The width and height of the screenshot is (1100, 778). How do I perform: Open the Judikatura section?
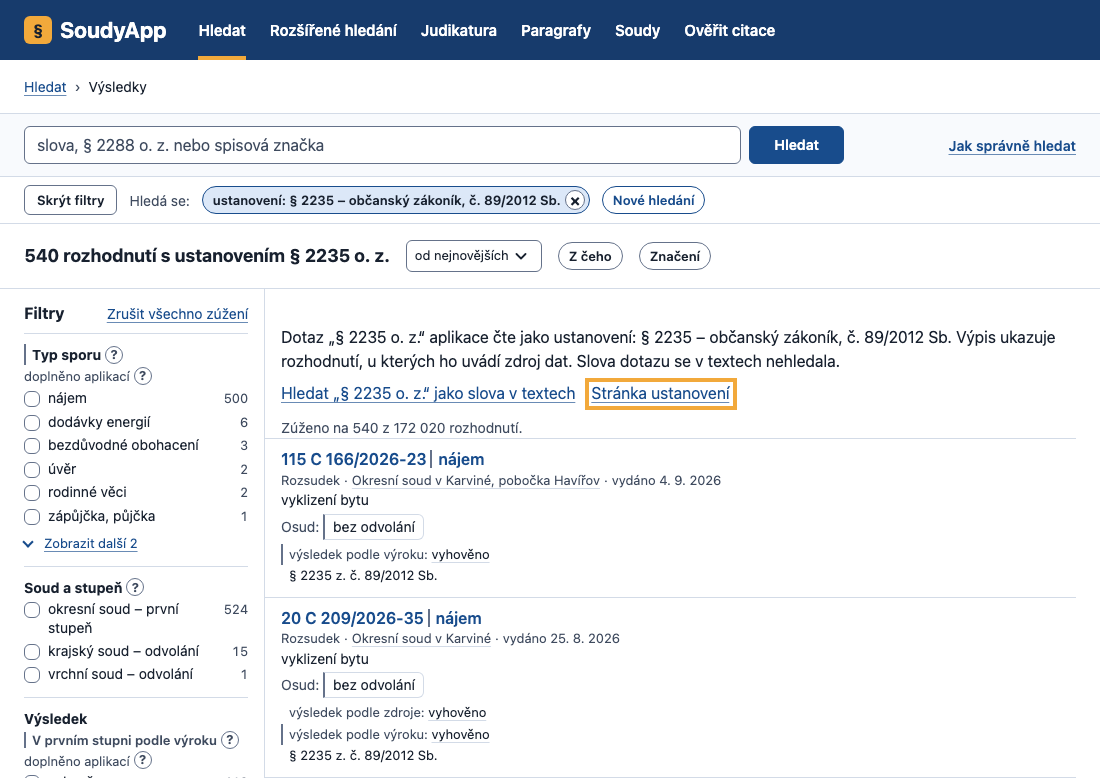(x=459, y=30)
